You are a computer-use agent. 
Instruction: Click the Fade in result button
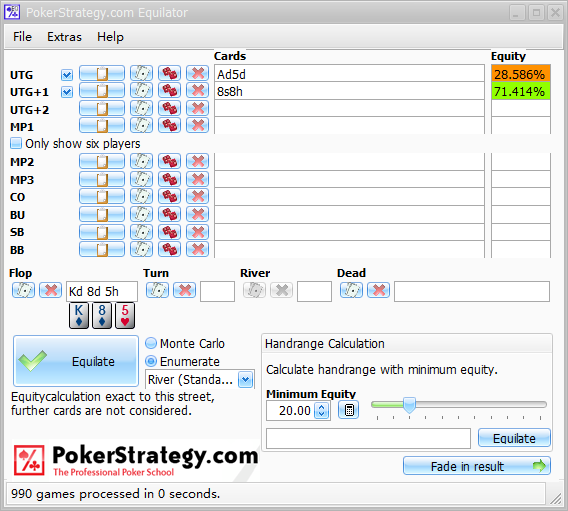477,466
